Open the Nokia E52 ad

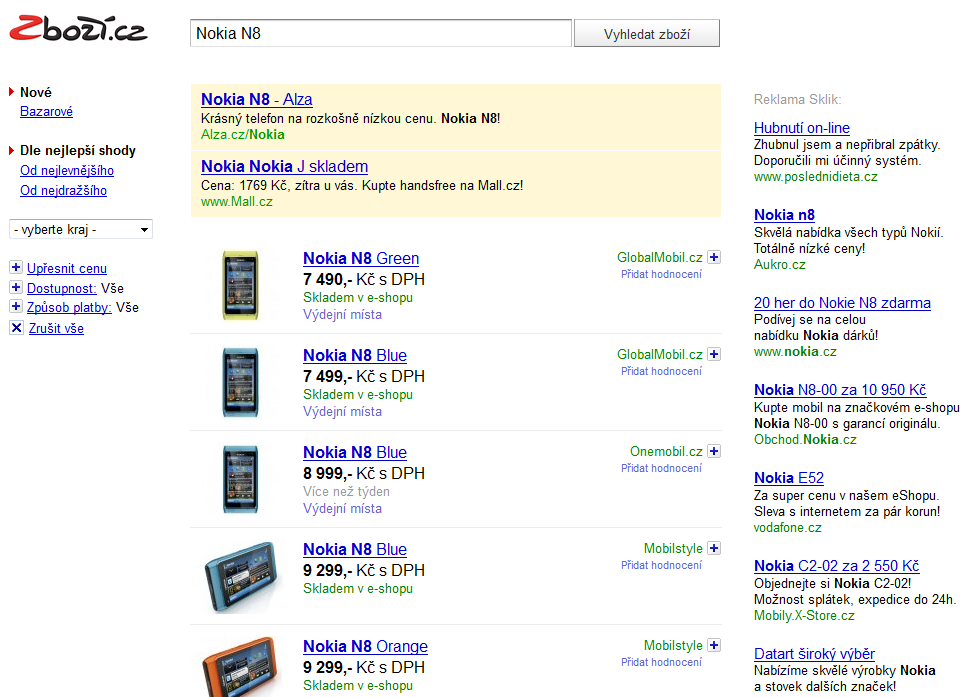(789, 478)
